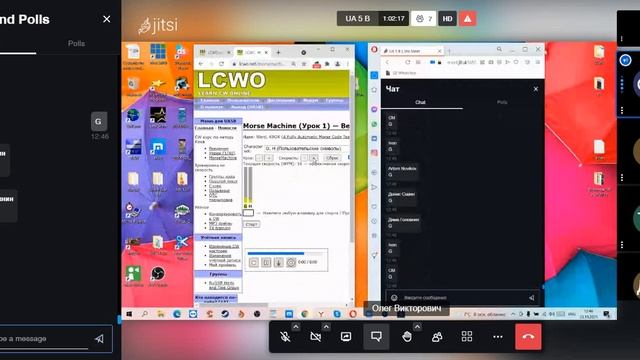Viewport: 640px width, 360px height.
Task: Open HD video quality settings
Action: click(x=447, y=19)
